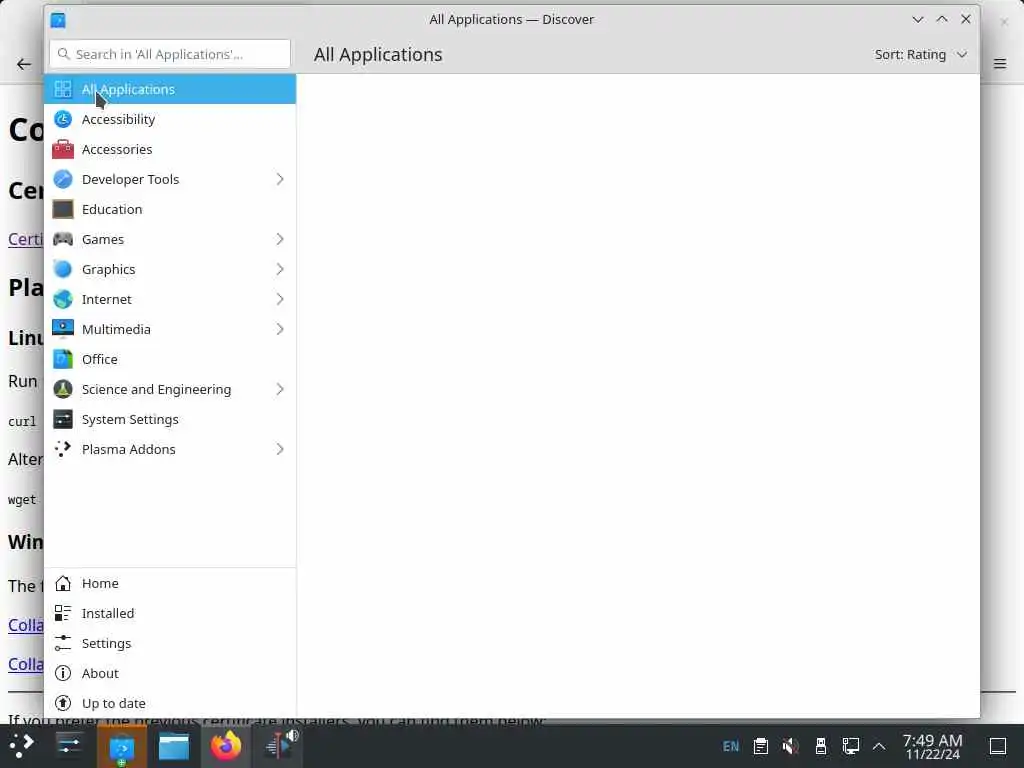Open the Office category
The height and width of the screenshot is (768, 1024).
point(170,359)
